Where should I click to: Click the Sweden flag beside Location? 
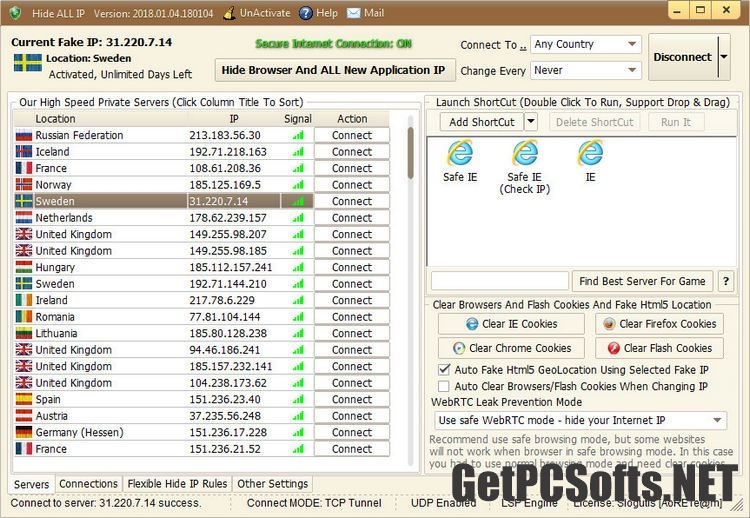[x=28, y=63]
